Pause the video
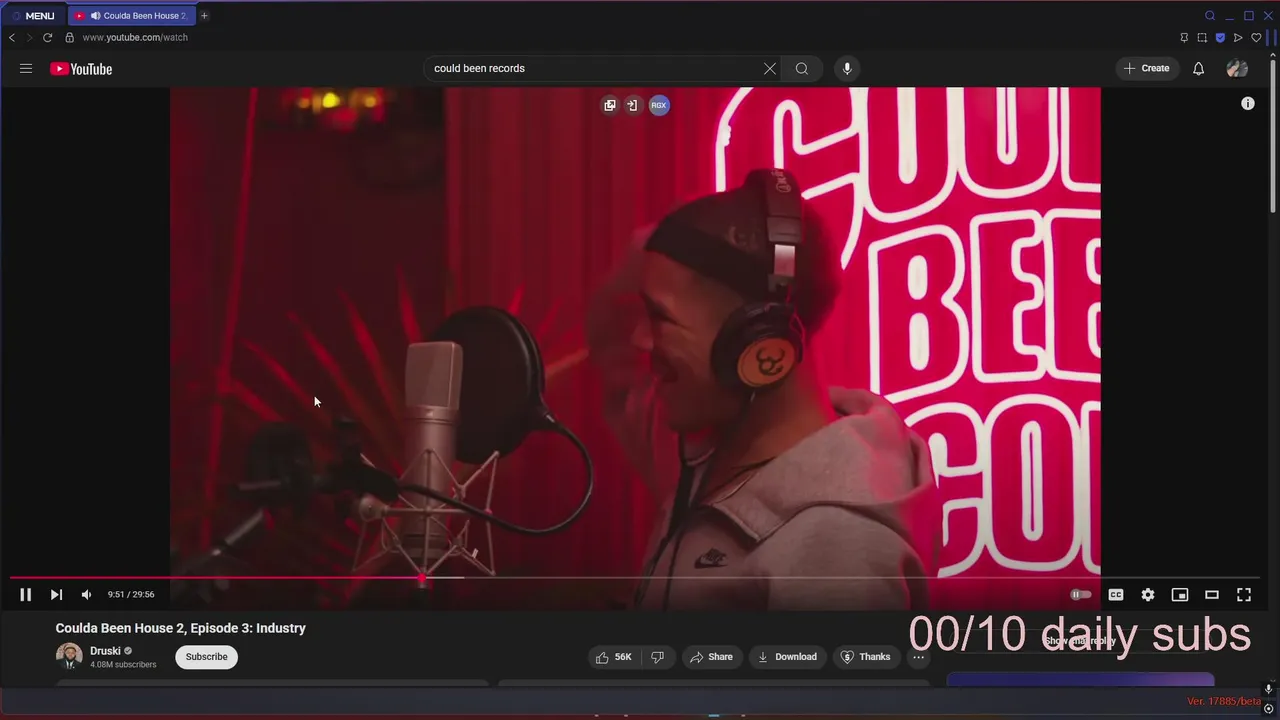This screenshot has width=1280, height=720. pyautogui.click(x=26, y=595)
